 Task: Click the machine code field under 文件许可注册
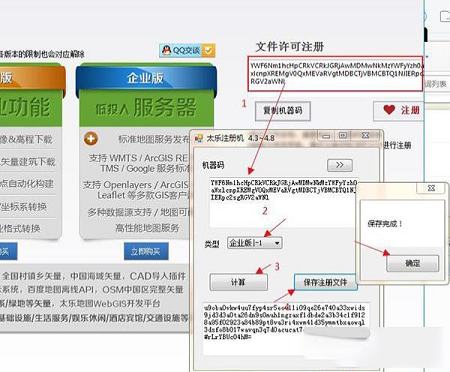coord(336,73)
